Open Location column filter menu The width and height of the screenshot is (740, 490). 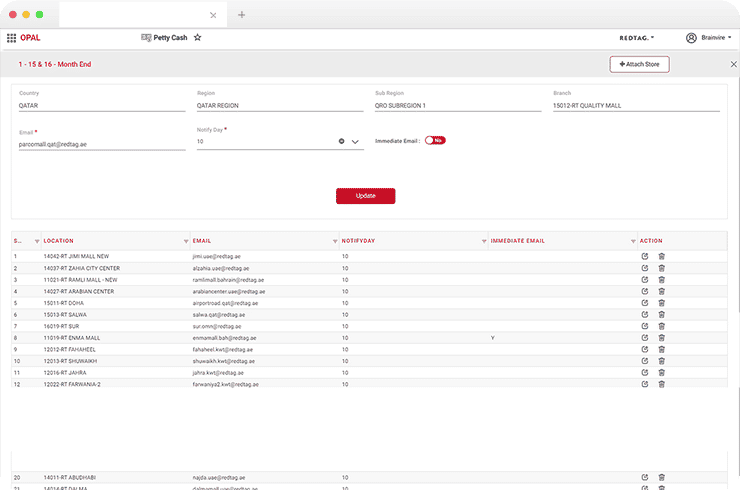[186, 241]
